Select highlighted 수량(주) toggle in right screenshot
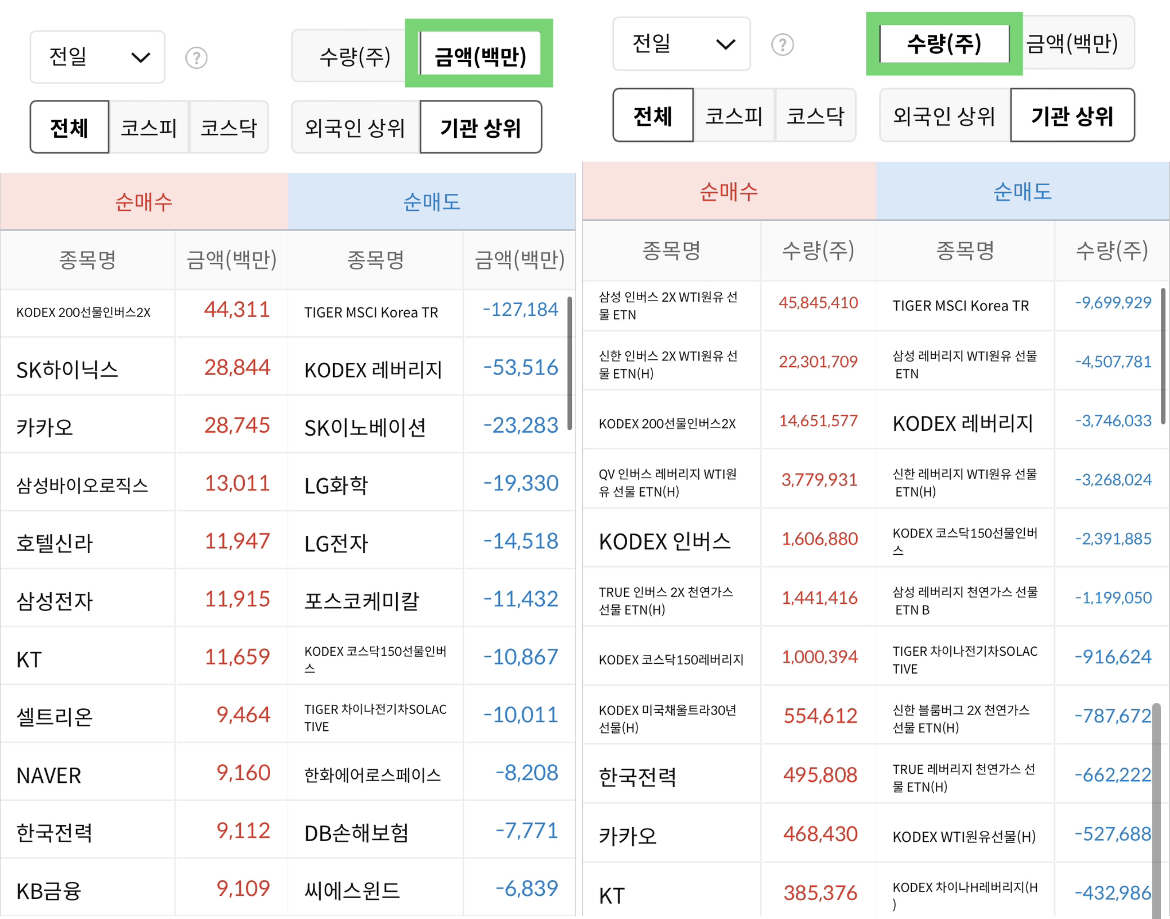This screenshot has width=1170, height=919. [x=944, y=44]
